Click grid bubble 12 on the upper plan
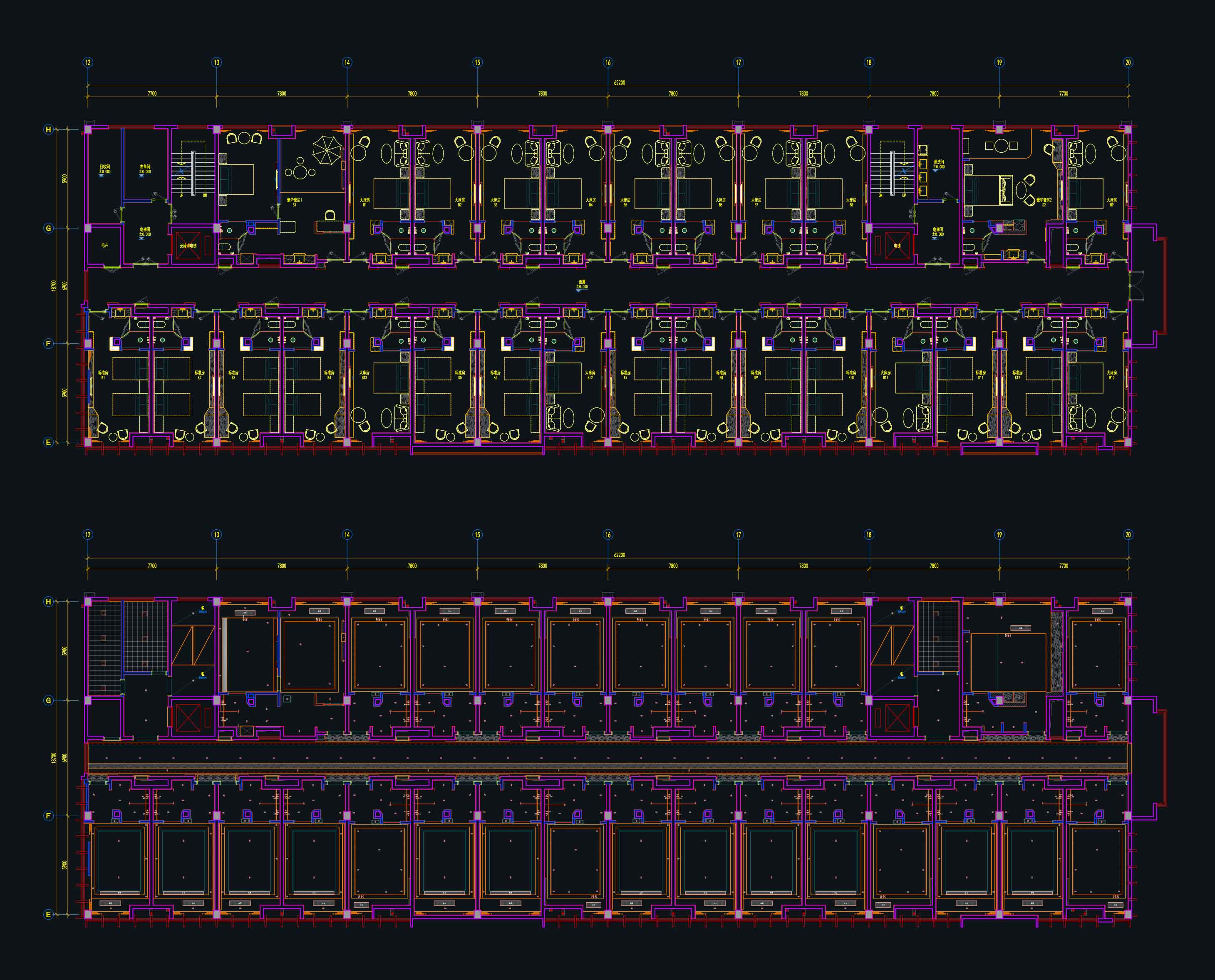 click(x=87, y=62)
